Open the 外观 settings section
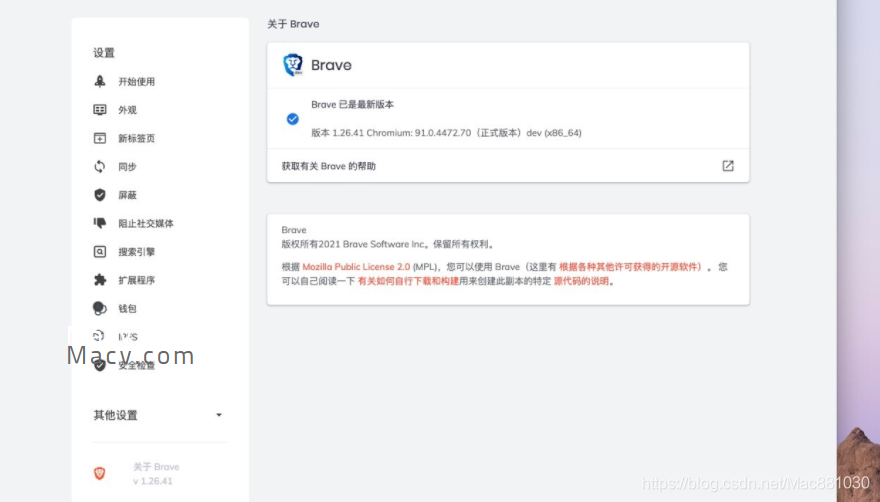 (127, 110)
